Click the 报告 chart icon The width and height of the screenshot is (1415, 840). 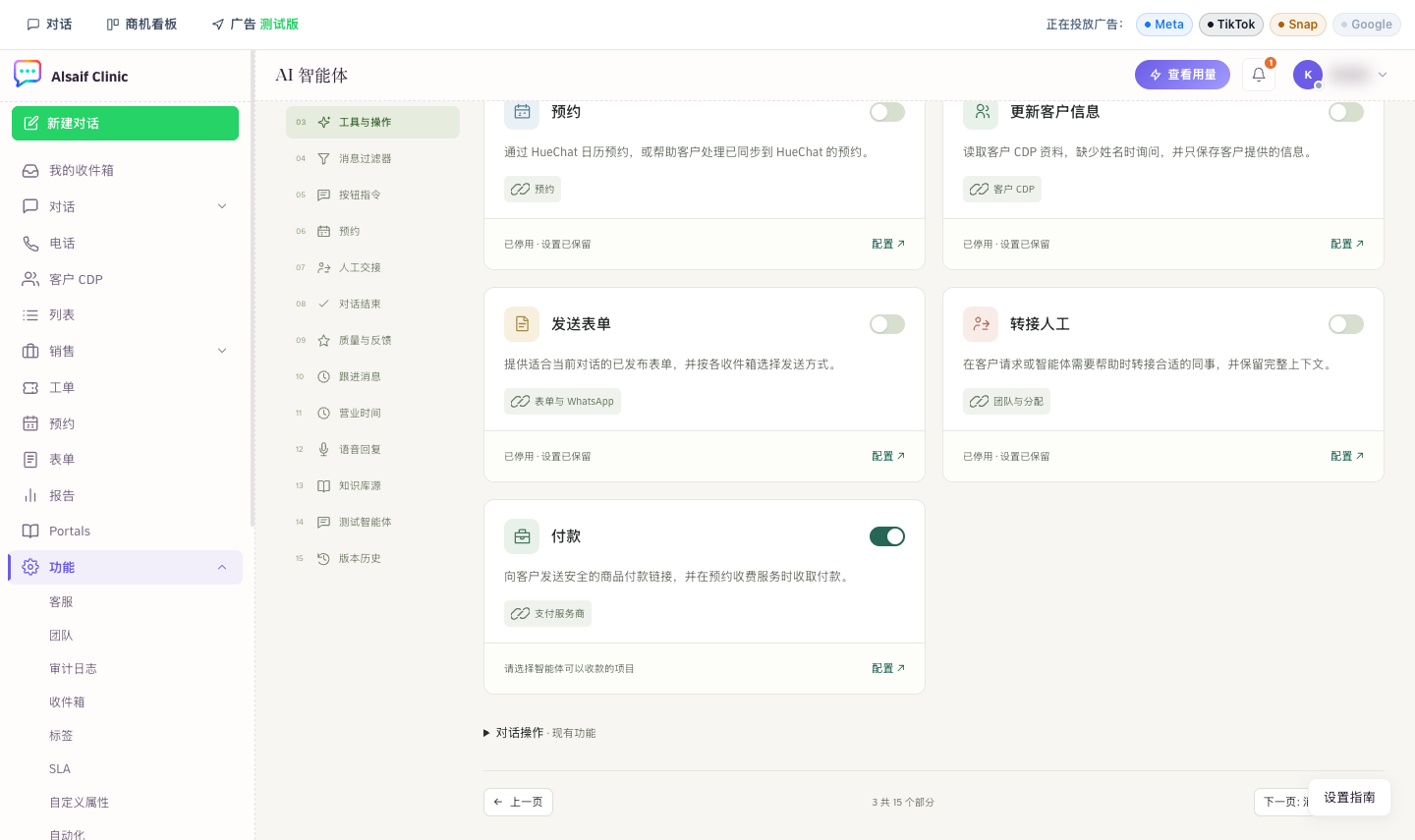[x=30, y=495]
